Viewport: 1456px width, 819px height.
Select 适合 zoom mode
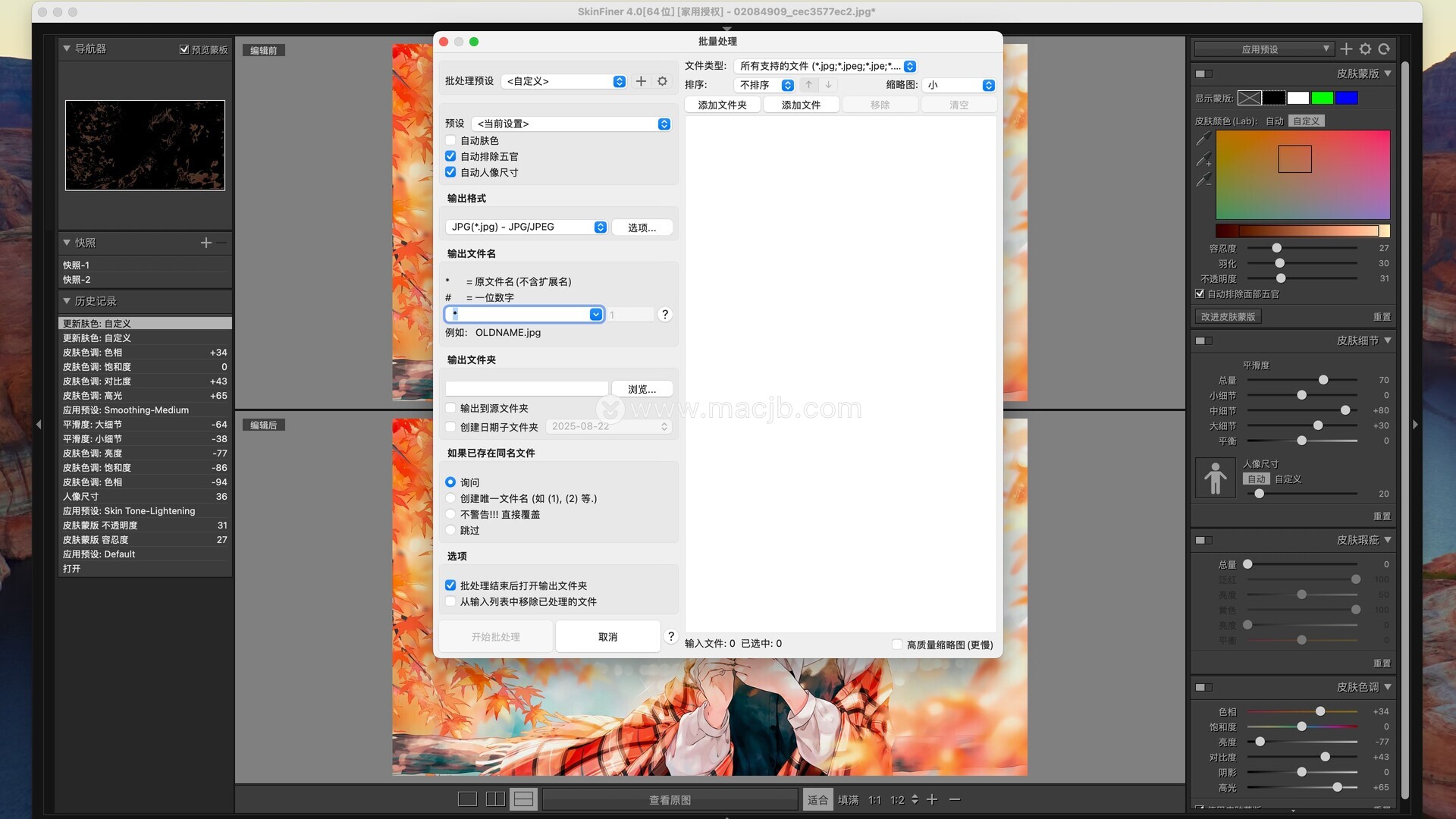coord(817,799)
